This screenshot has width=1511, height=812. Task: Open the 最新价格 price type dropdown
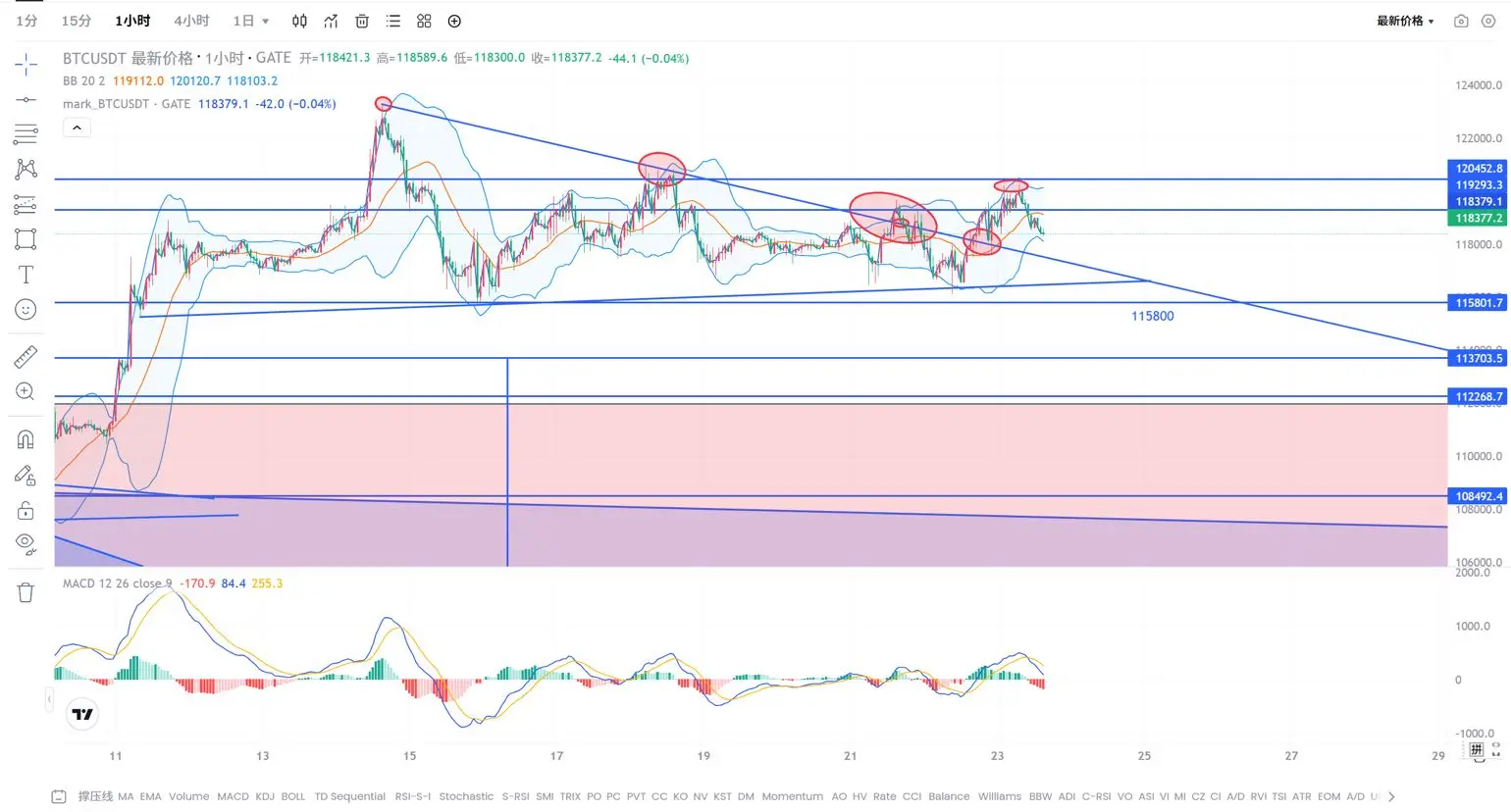click(1405, 21)
